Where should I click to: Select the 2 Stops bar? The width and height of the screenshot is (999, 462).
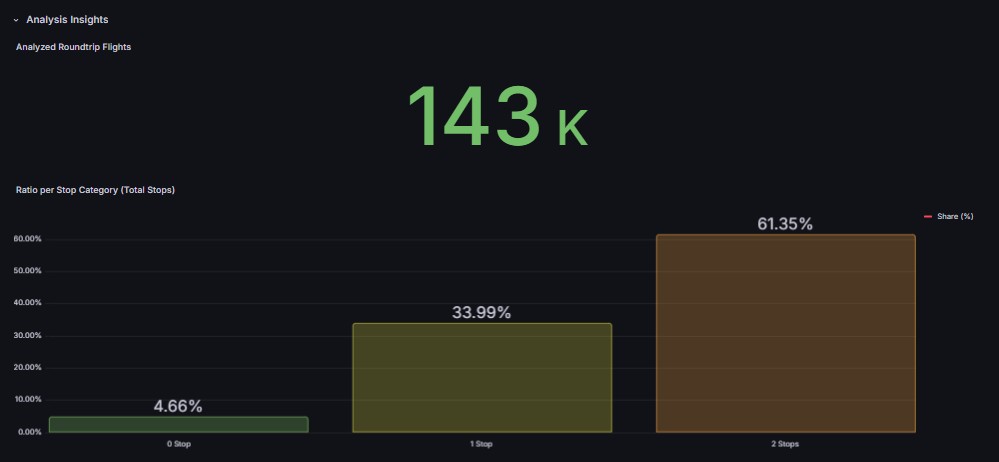tap(785, 334)
